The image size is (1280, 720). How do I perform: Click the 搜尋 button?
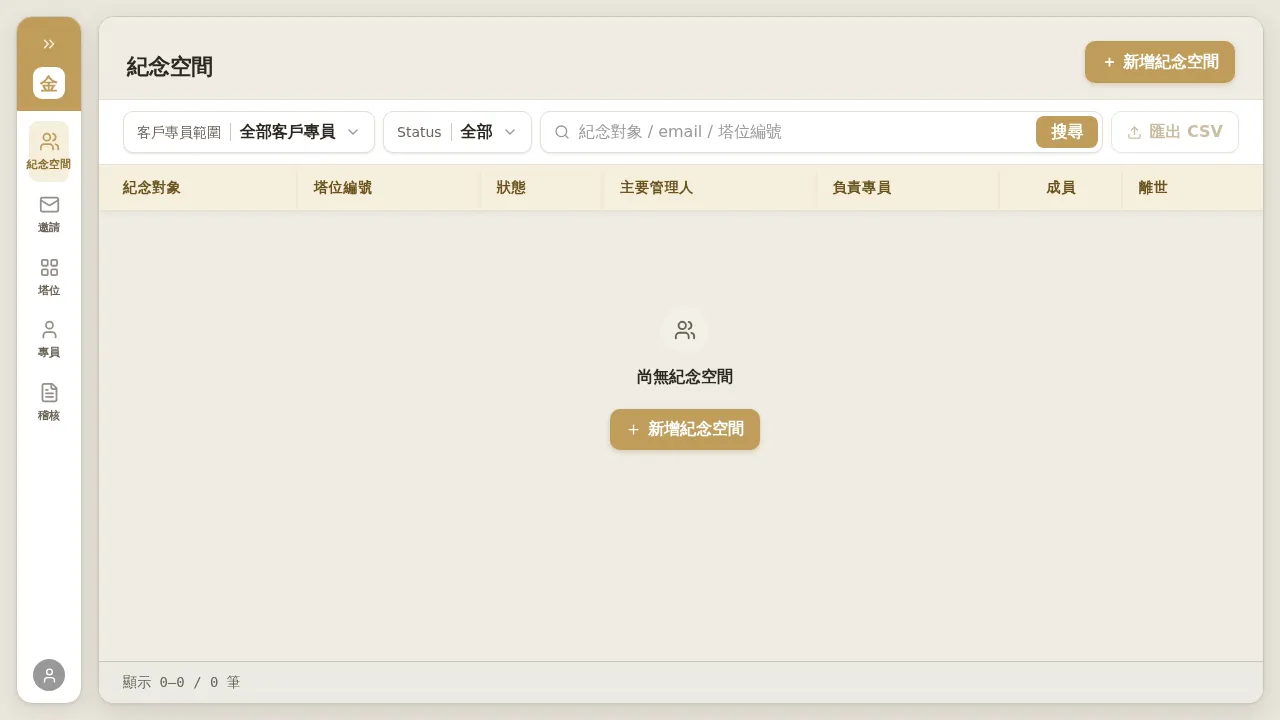point(1067,132)
